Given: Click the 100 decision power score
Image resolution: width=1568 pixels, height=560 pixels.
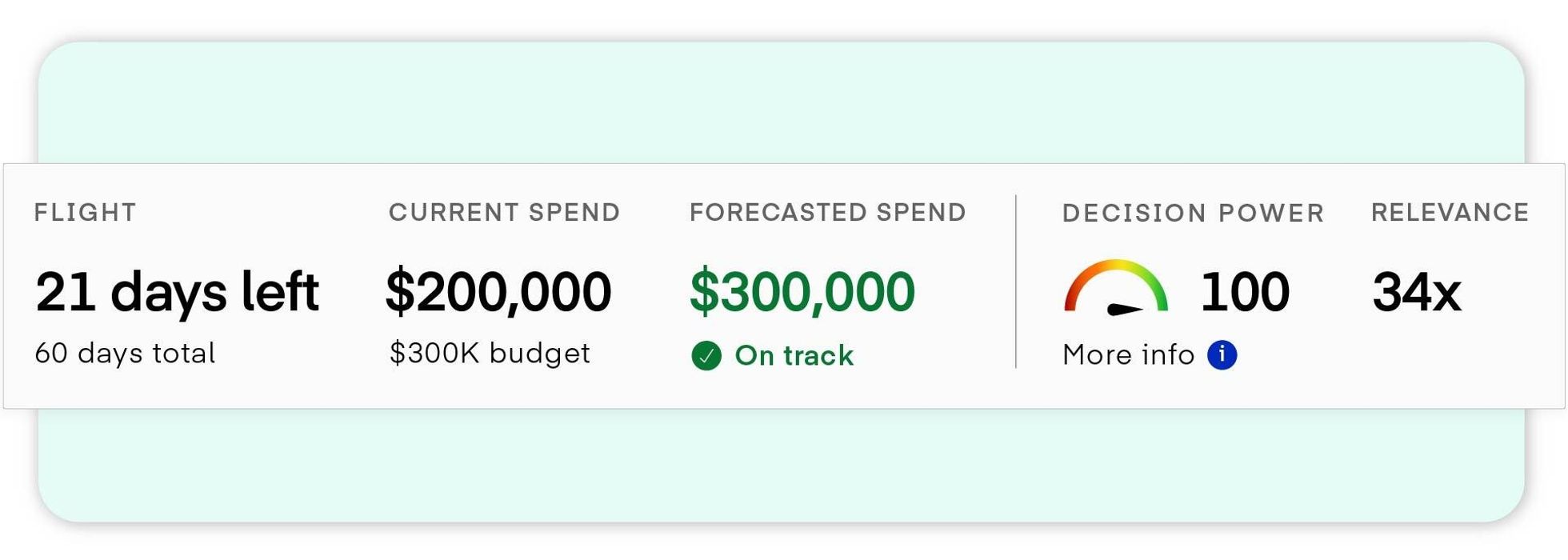Looking at the screenshot, I should click(1244, 290).
